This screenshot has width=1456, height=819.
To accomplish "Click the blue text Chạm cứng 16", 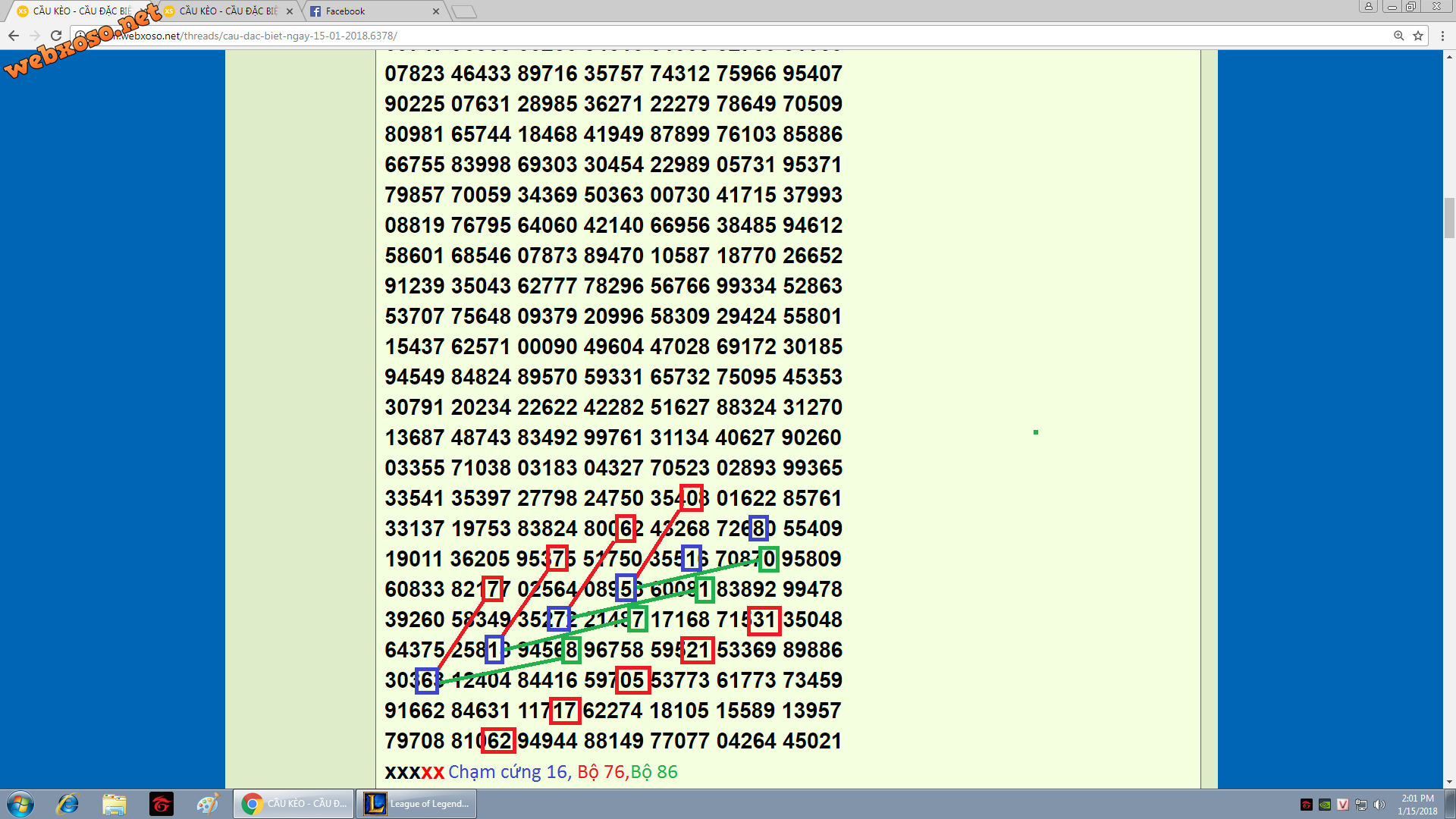I will click(x=507, y=772).
